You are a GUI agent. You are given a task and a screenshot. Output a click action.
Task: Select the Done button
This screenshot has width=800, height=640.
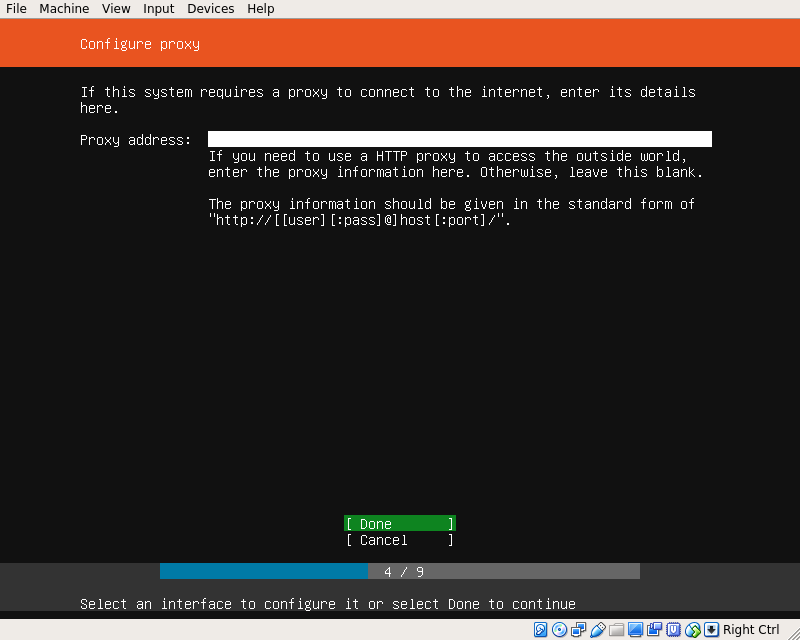(399, 524)
